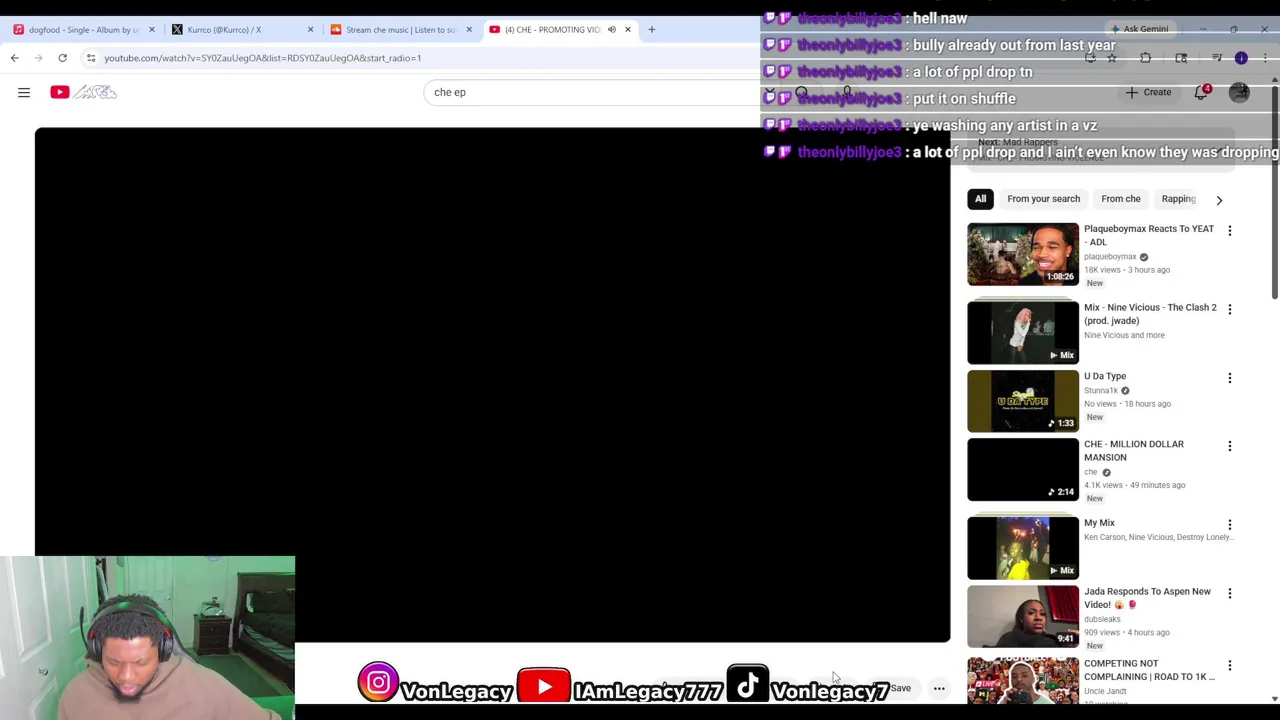Open the Chrome extensions puzzle icon
The width and height of the screenshot is (1280, 720).
point(1146,58)
